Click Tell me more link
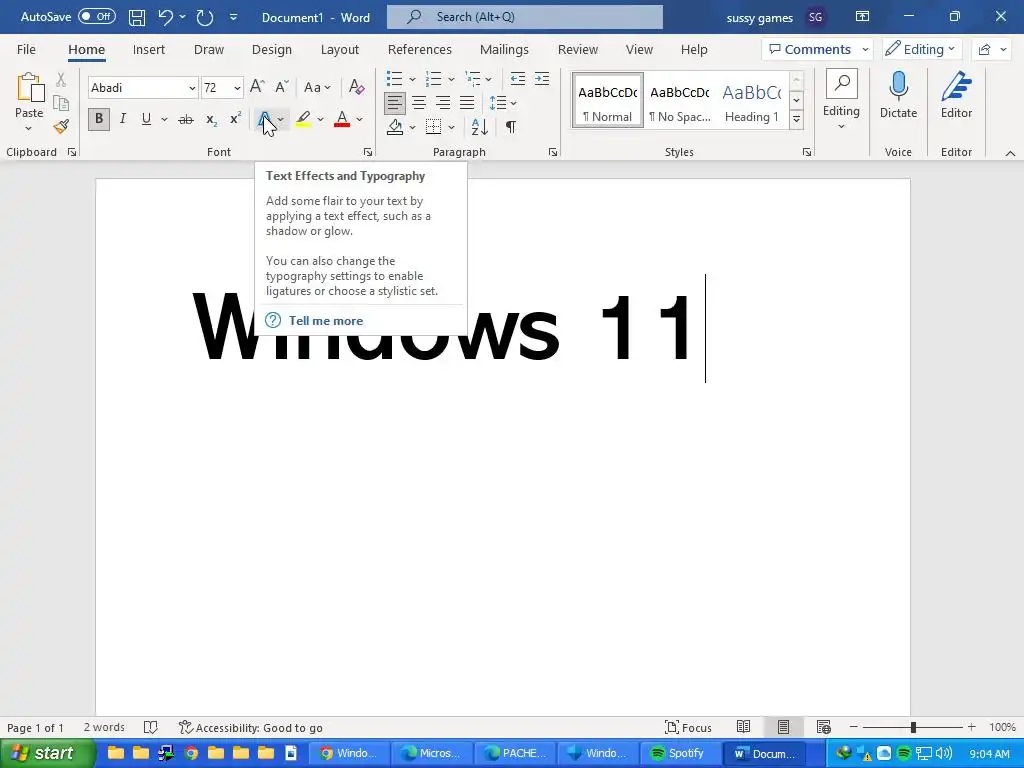Viewport: 1024px width, 768px height. click(x=325, y=321)
